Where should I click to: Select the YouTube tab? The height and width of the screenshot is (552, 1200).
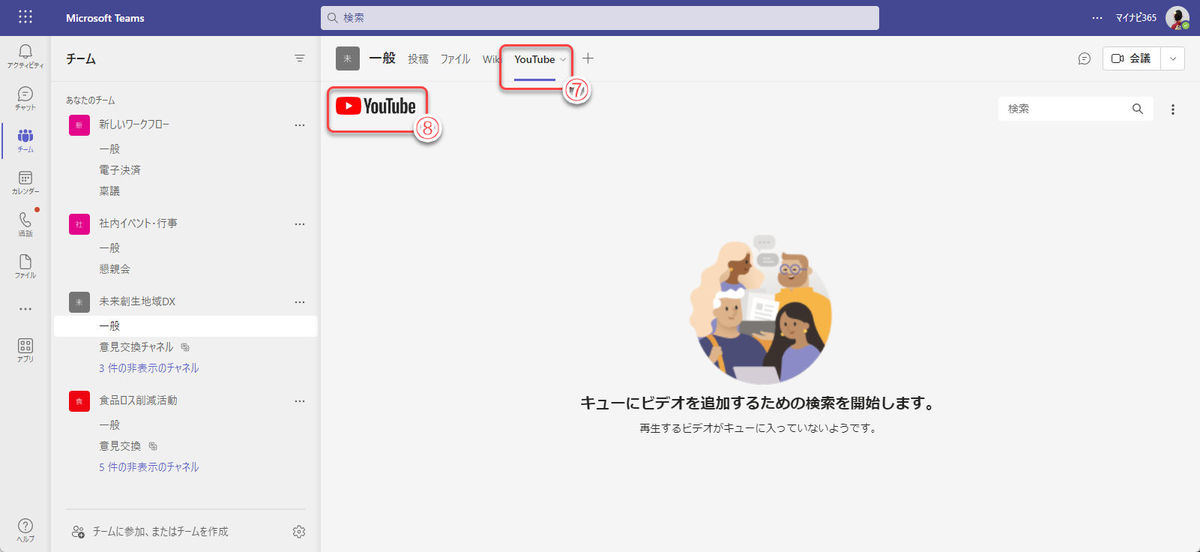pyautogui.click(x=534, y=60)
